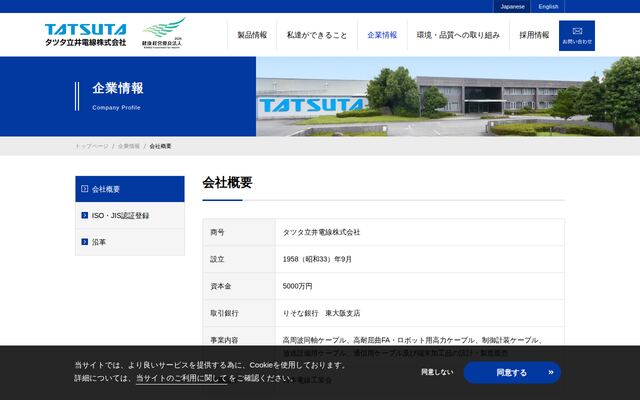Go to 企業情報 breadcrumb link
The width and height of the screenshot is (640, 400).
coord(129,146)
